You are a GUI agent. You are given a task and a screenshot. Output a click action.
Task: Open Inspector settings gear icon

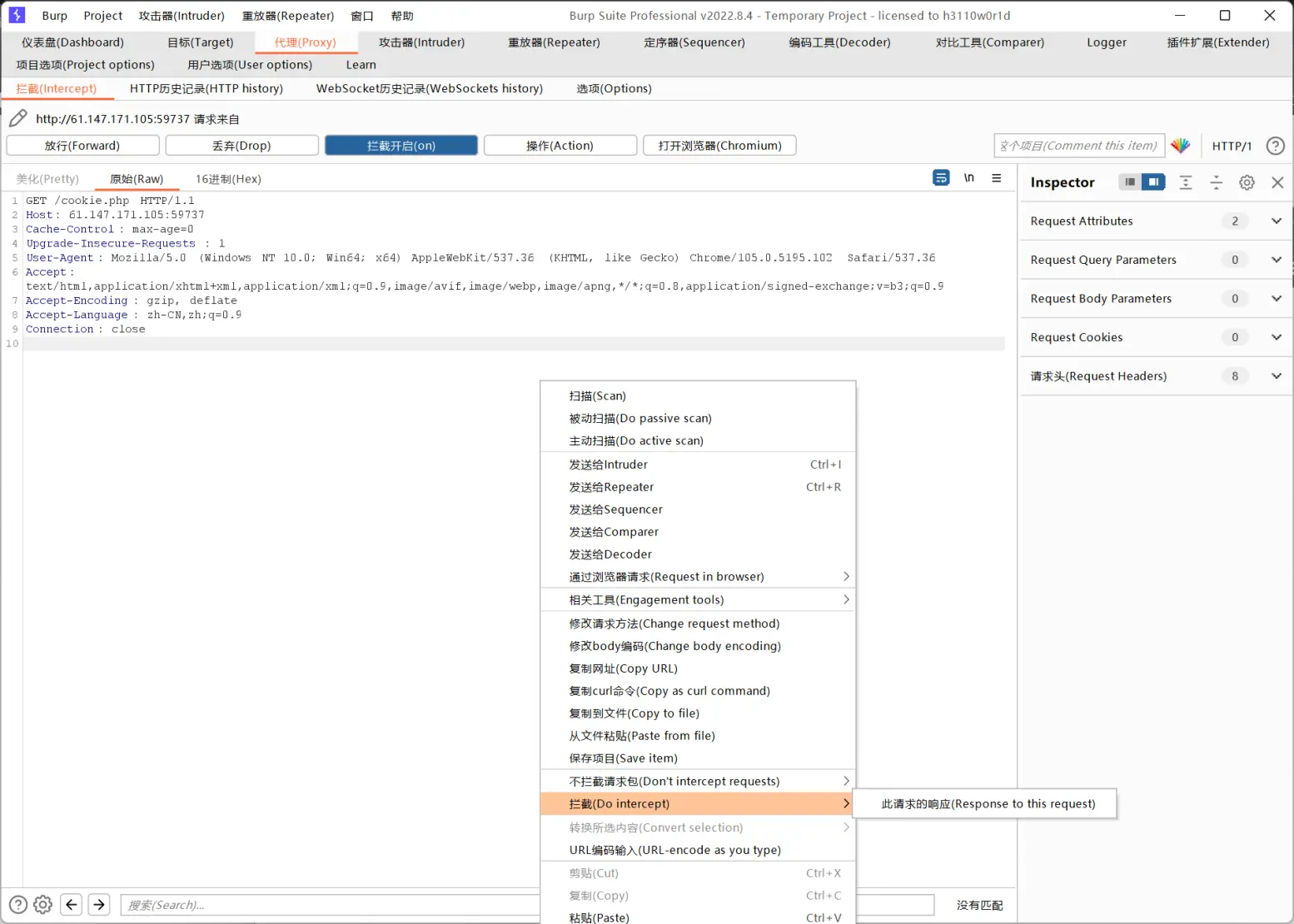pyautogui.click(x=1247, y=182)
